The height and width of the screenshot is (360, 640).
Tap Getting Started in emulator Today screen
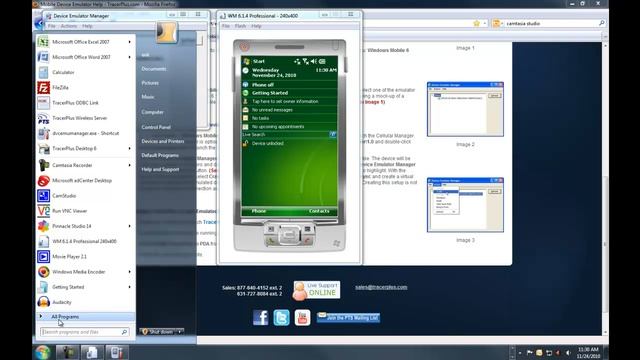(289, 93)
